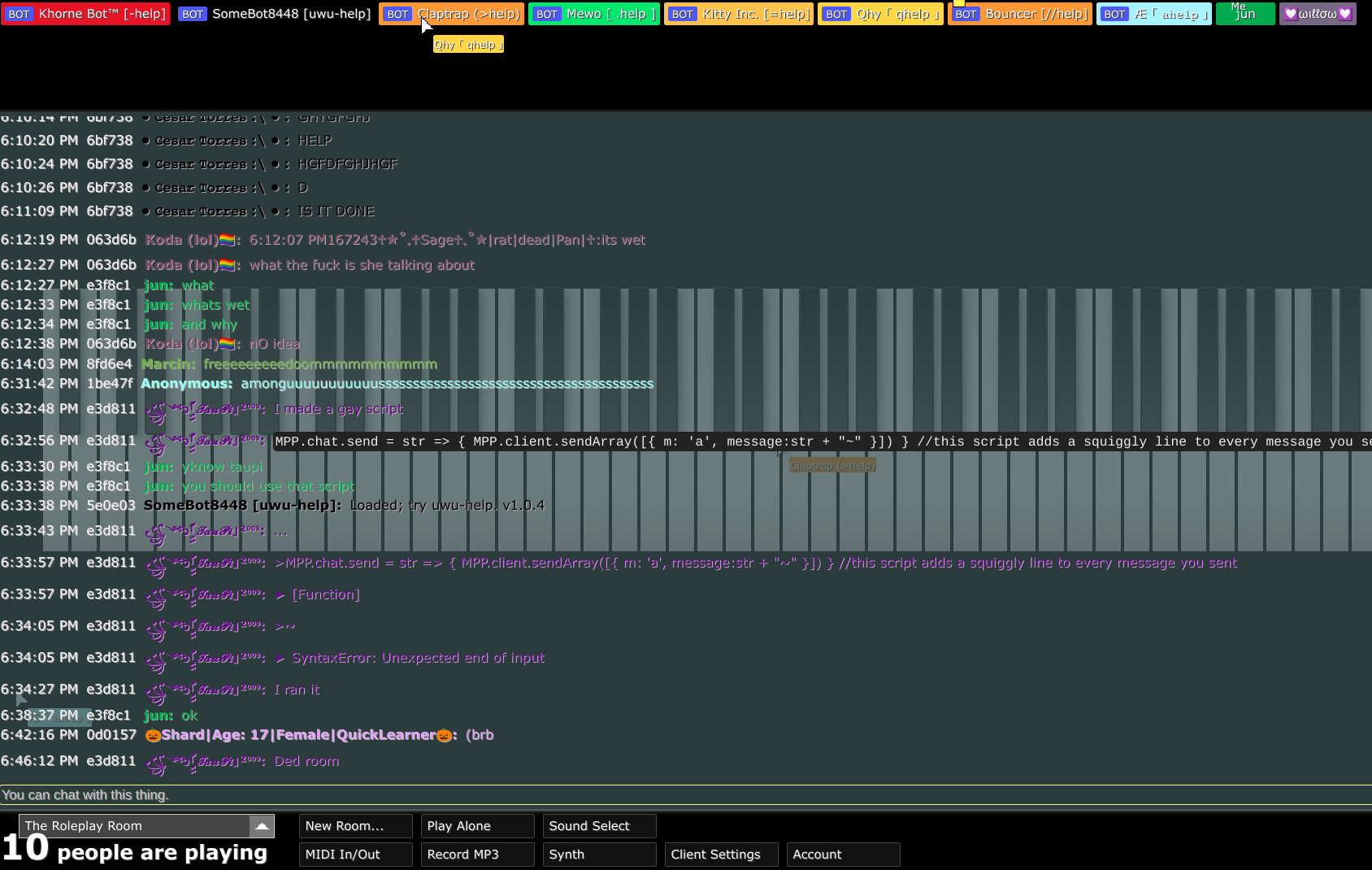This screenshot has height=870, width=1372.
Task: Click chat message 'what the fuck is she talking about'
Action: (x=362, y=265)
